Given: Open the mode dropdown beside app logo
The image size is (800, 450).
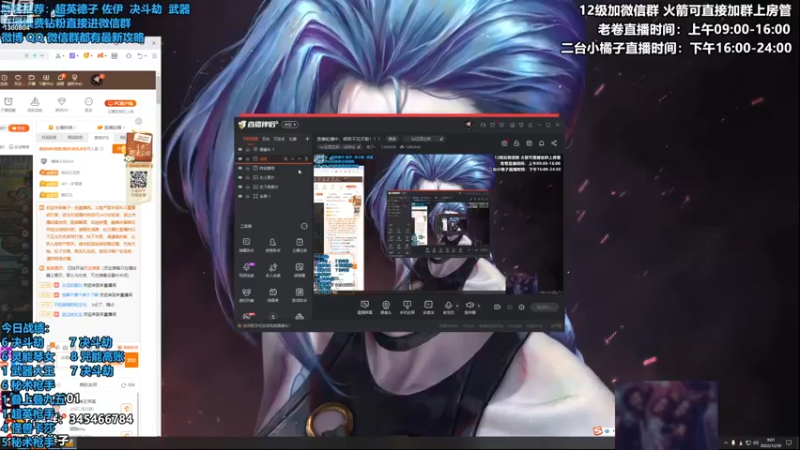Looking at the screenshot, I should pyautogui.click(x=290, y=124).
